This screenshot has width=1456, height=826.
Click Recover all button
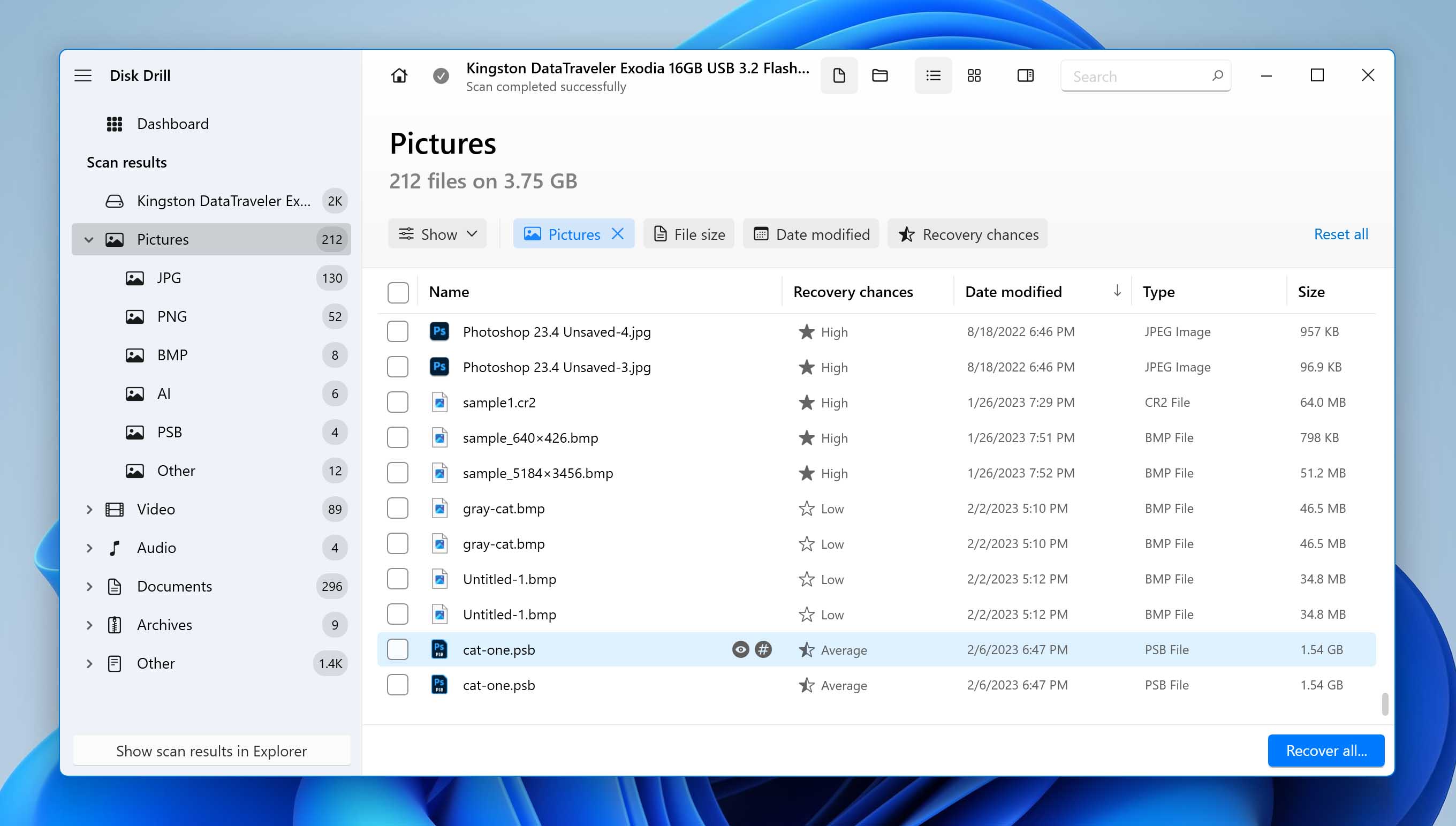click(x=1326, y=750)
